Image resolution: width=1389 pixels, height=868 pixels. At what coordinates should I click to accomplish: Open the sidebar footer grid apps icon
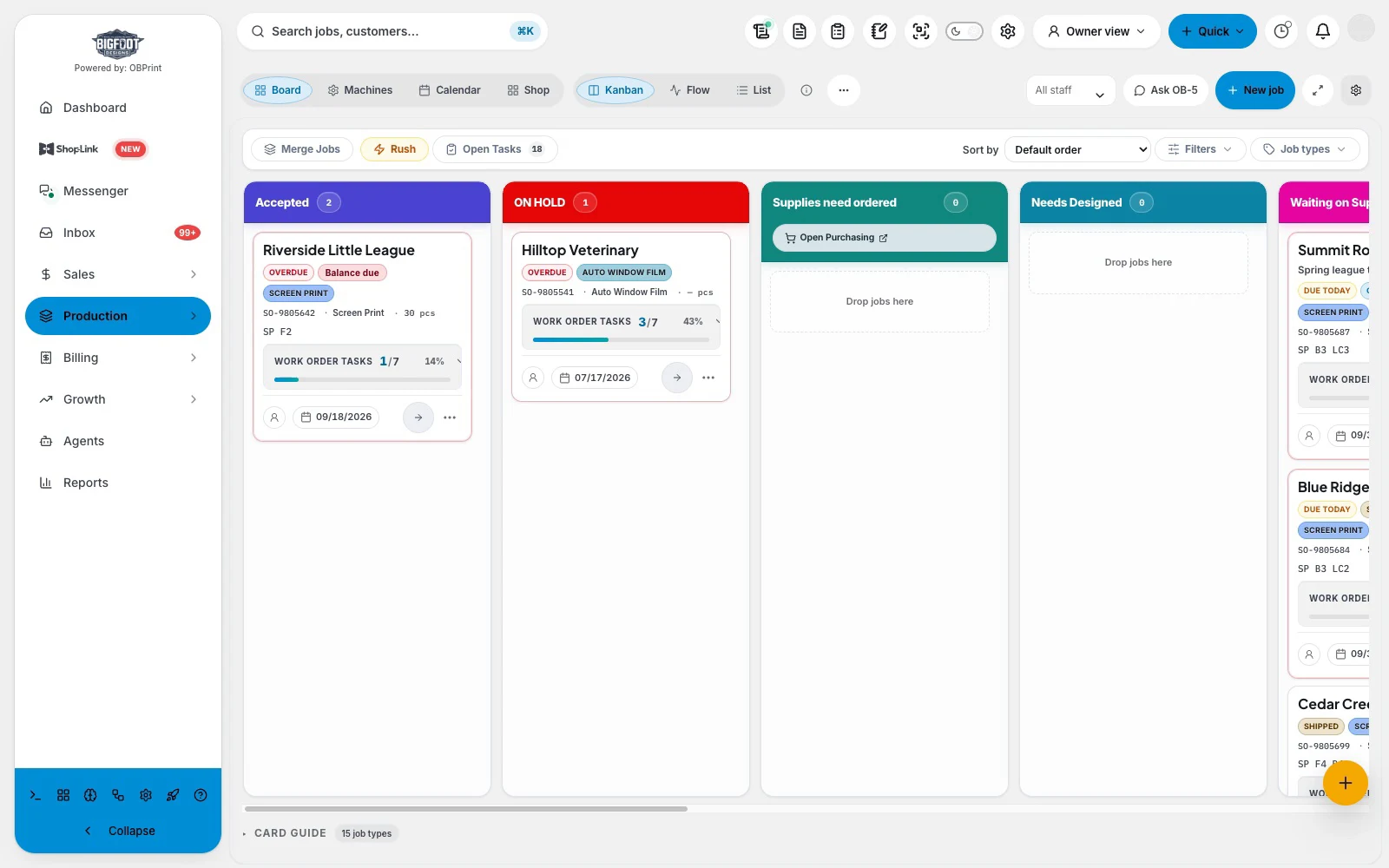coord(63,795)
